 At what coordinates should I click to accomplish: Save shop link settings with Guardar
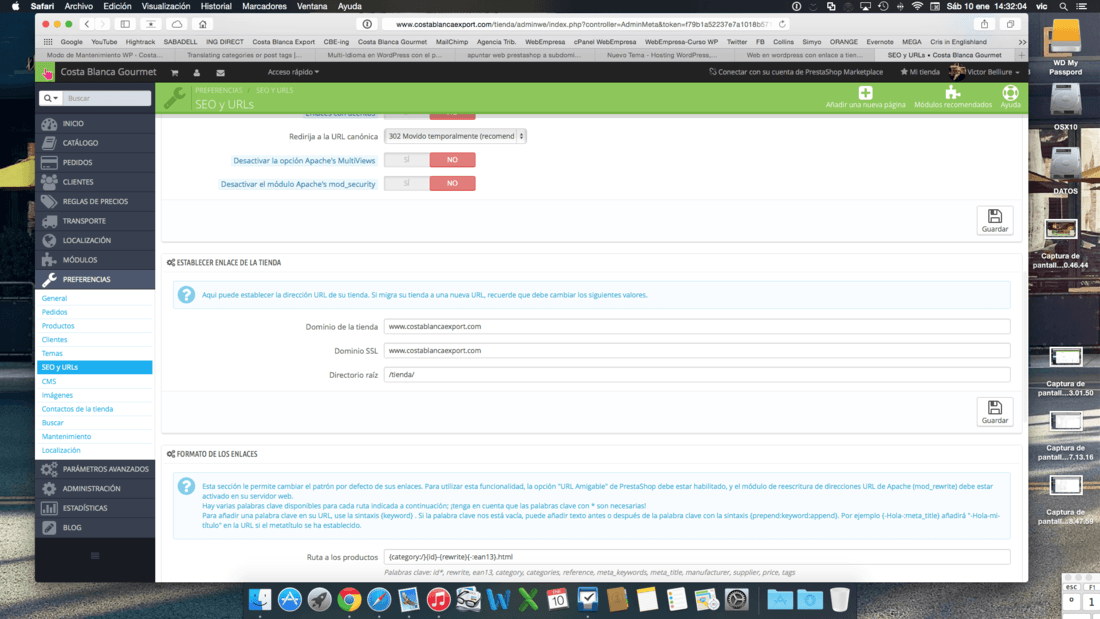pos(995,412)
